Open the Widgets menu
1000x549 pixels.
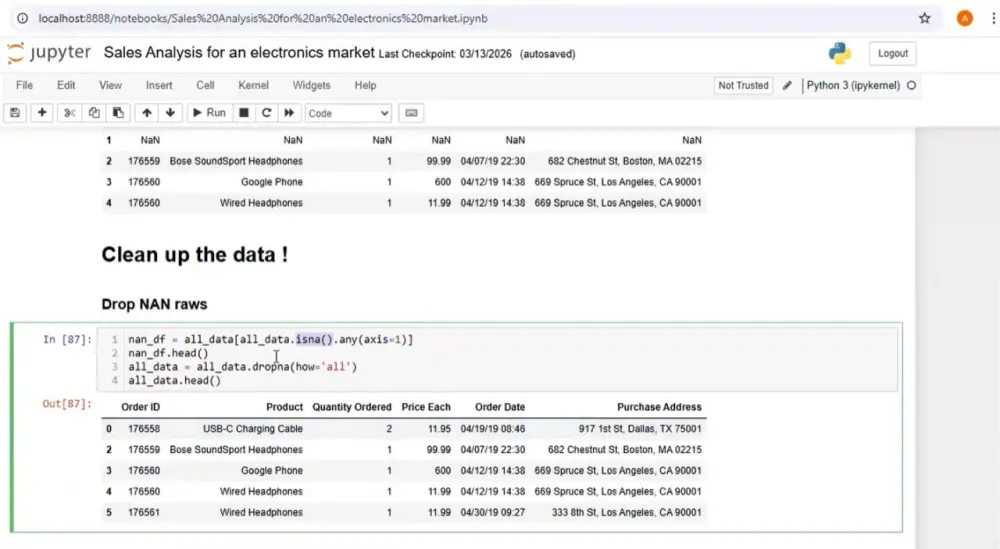tap(311, 85)
